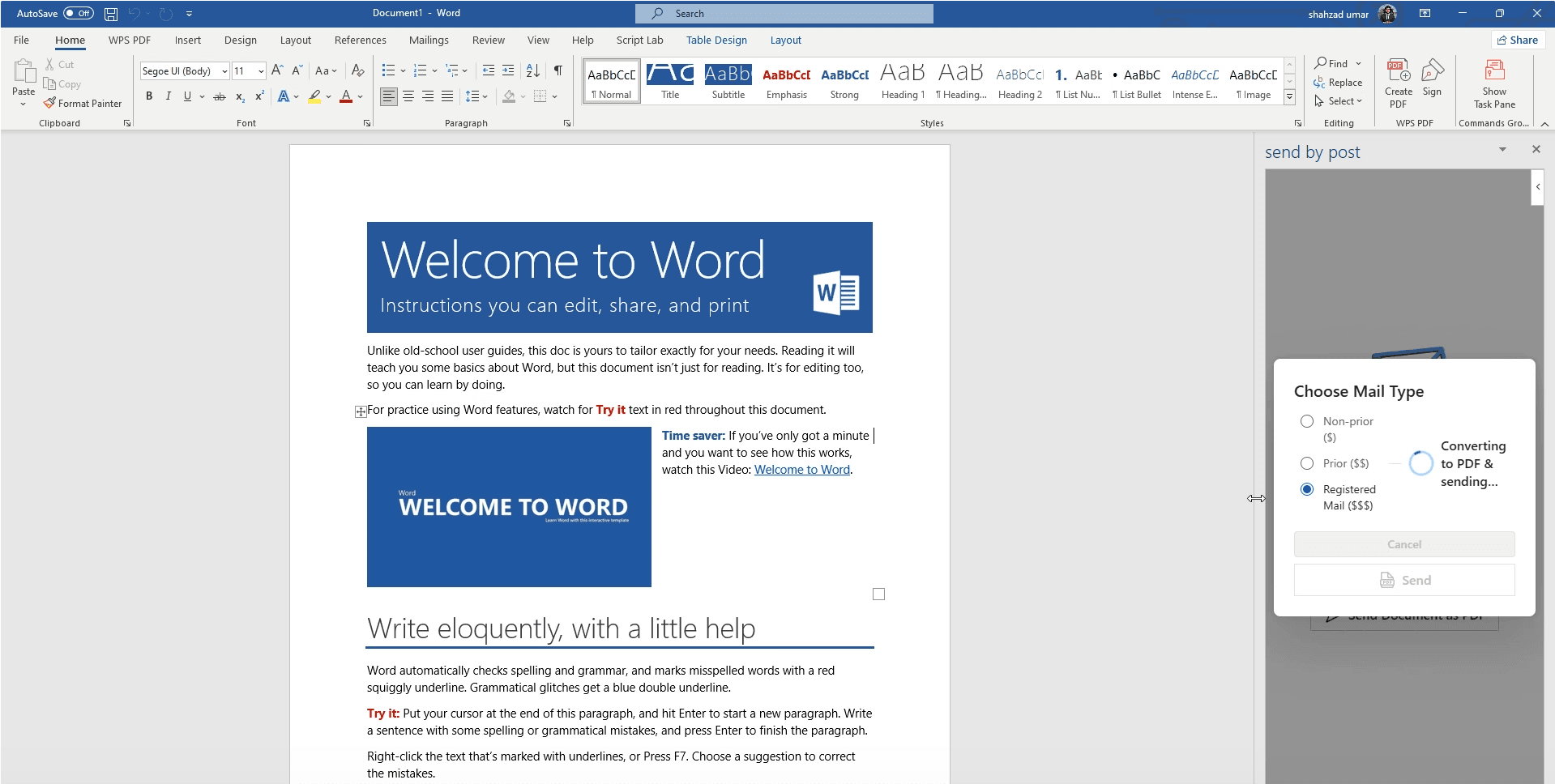Increase paragraph indent
This screenshot has height=784, width=1555.
pyautogui.click(x=508, y=70)
